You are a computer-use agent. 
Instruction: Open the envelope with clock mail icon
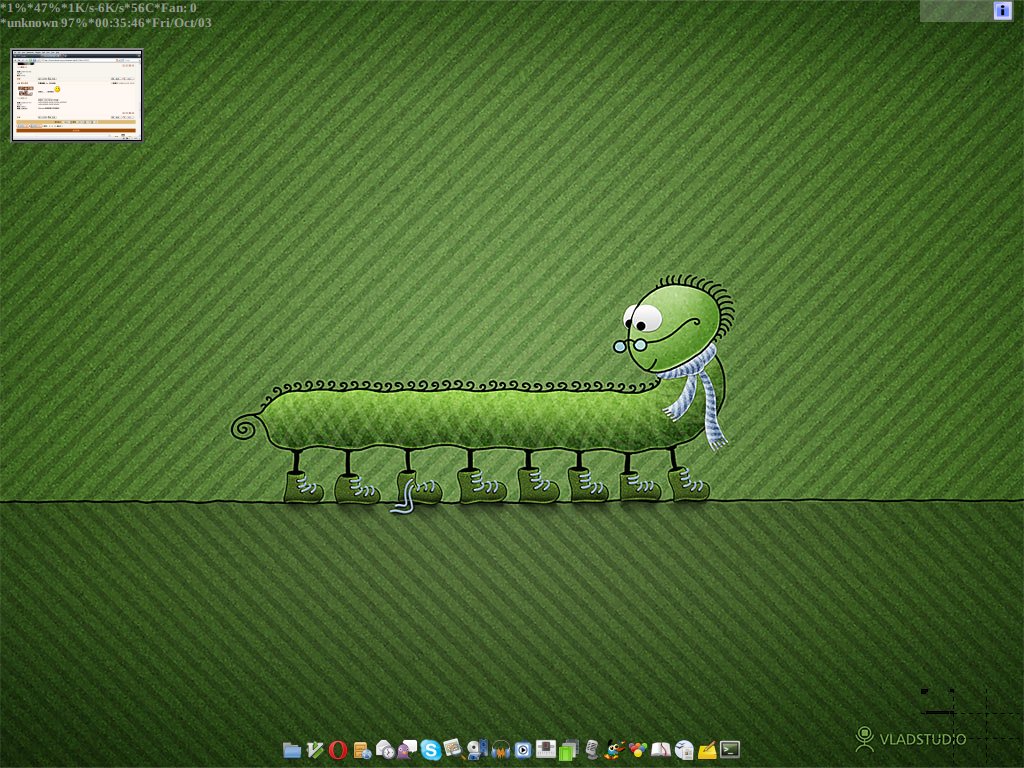point(385,750)
